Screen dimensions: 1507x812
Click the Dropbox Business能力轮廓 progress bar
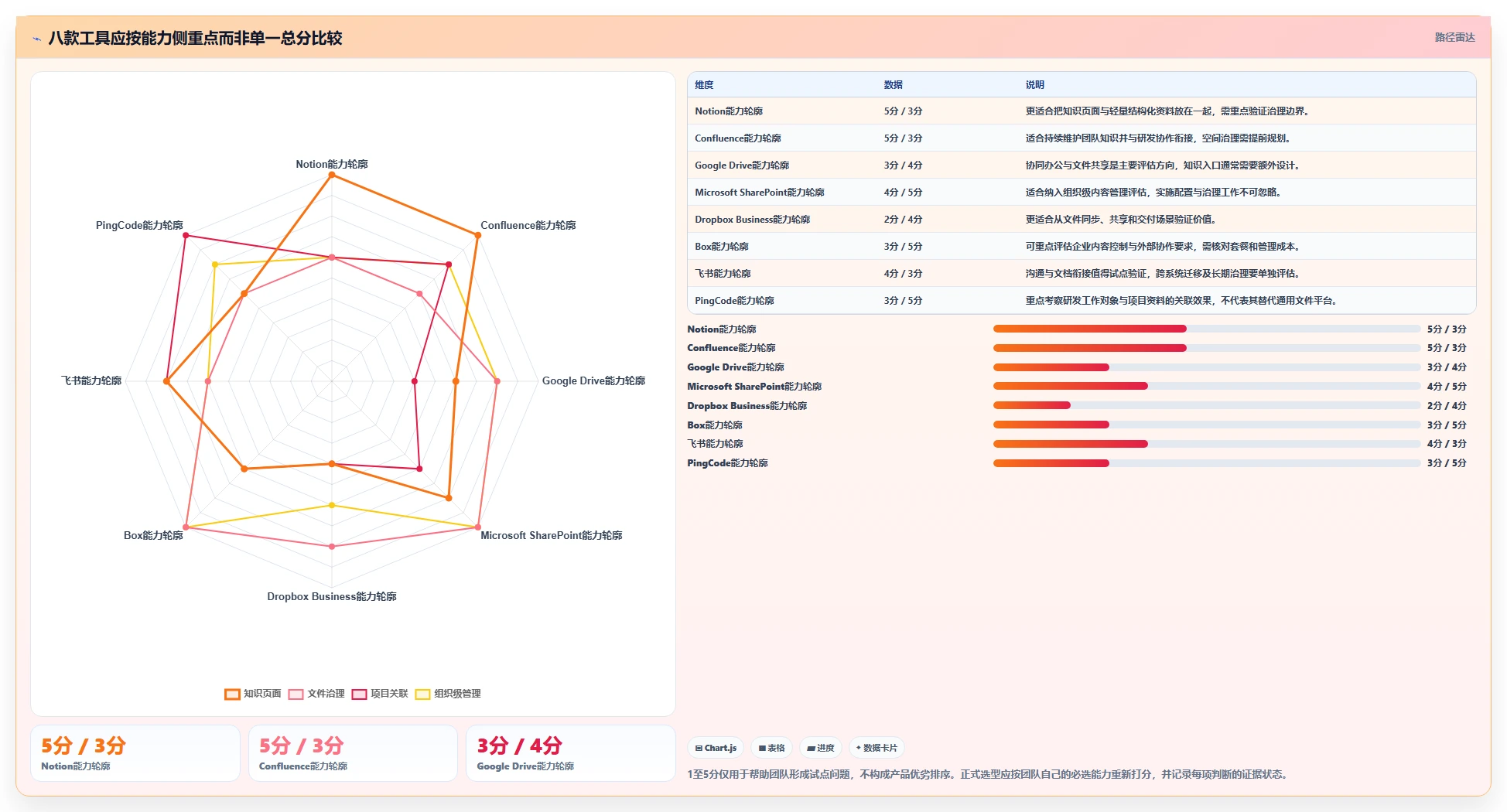[1207, 405]
